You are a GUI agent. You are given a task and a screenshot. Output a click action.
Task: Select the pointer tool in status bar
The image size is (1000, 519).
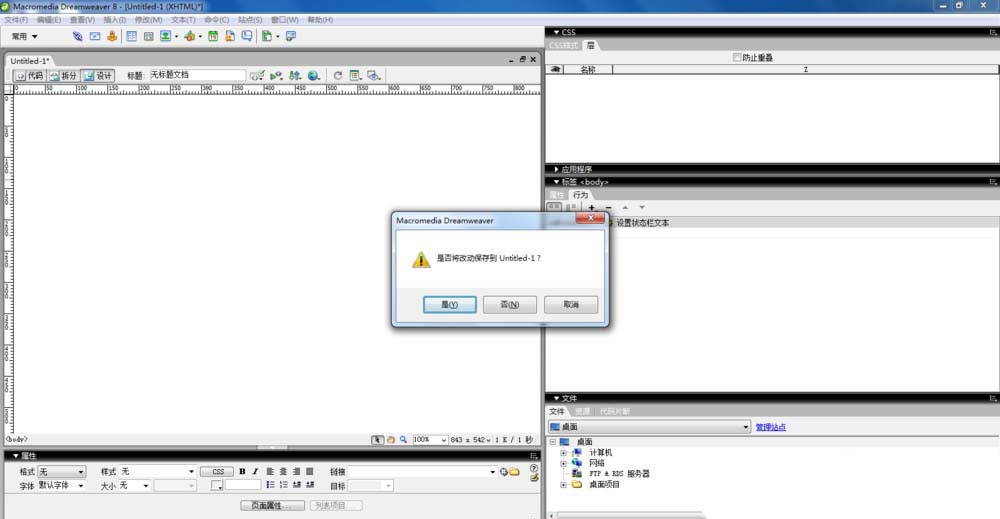pos(378,440)
